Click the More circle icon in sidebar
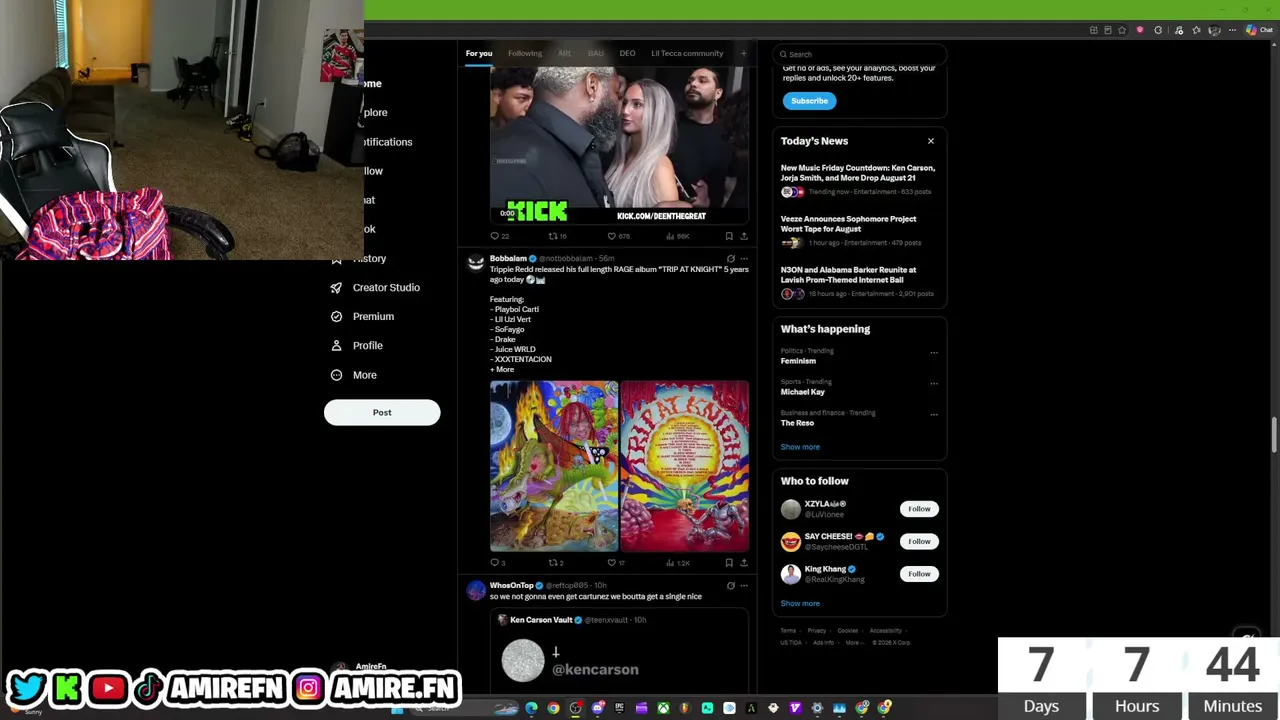This screenshot has height=720, width=1280. point(337,375)
